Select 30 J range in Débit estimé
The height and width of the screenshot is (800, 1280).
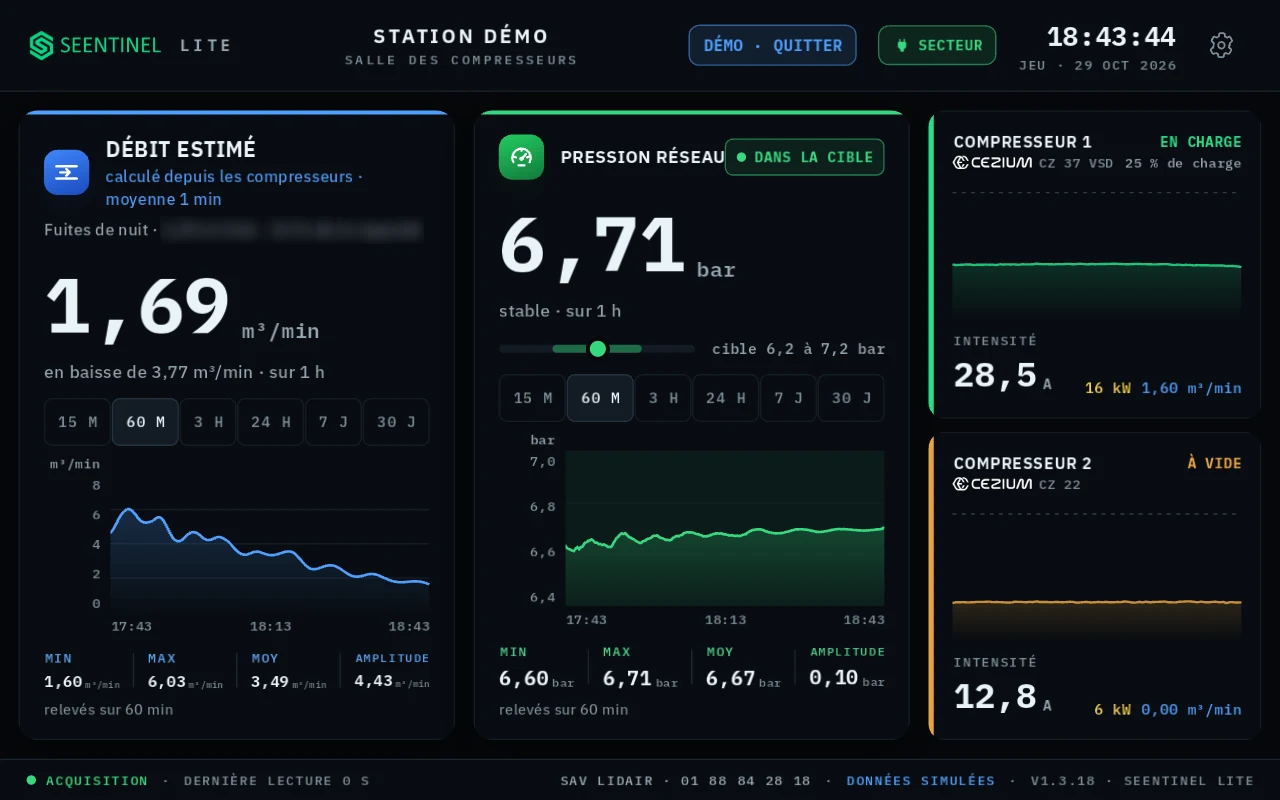click(x=396, y=422)
